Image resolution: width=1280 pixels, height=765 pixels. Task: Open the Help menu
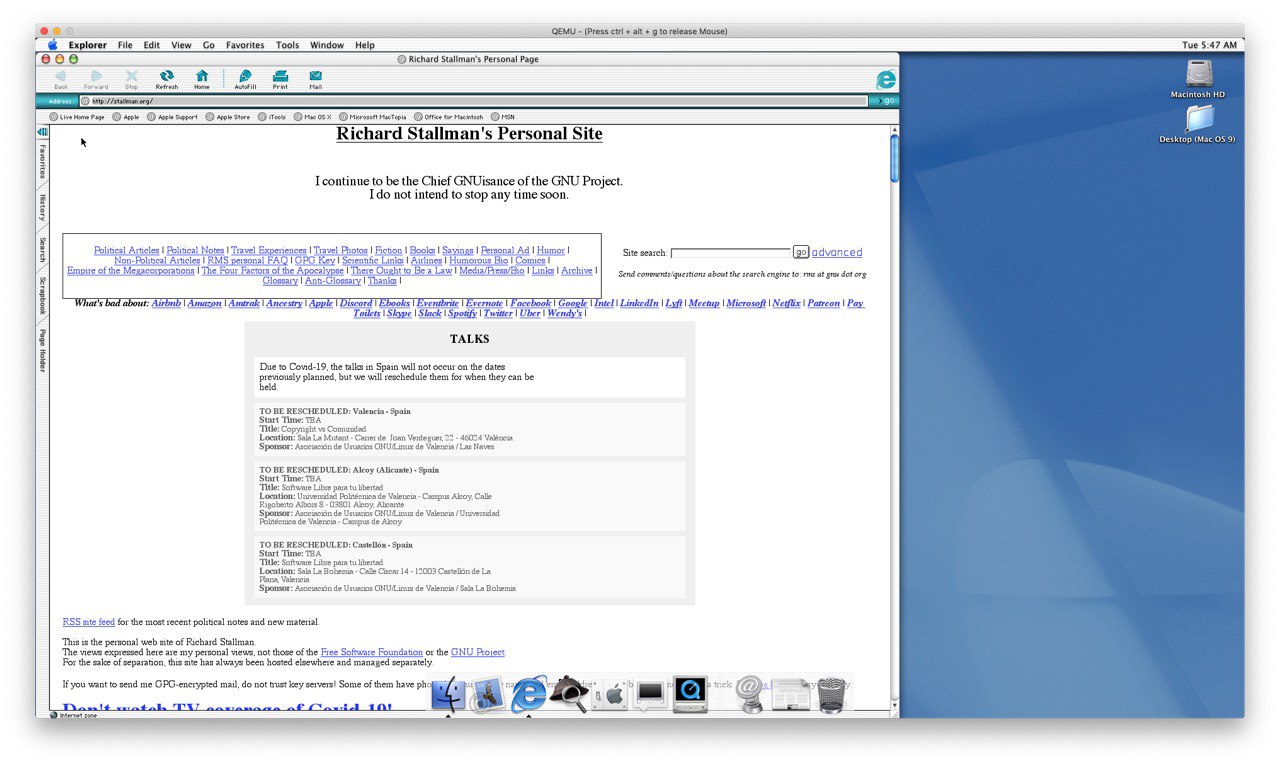[365, 45]
